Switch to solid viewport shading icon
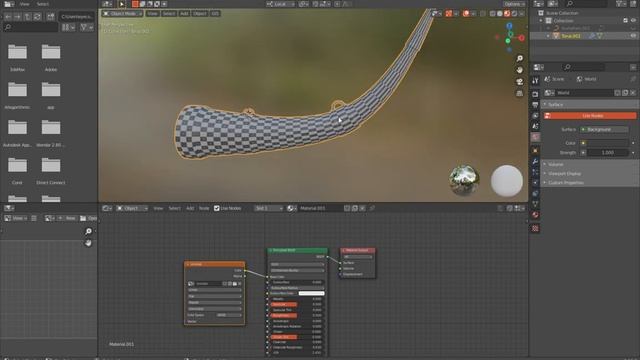Screen dimensions: 640x360 click(x=500, y=13)
